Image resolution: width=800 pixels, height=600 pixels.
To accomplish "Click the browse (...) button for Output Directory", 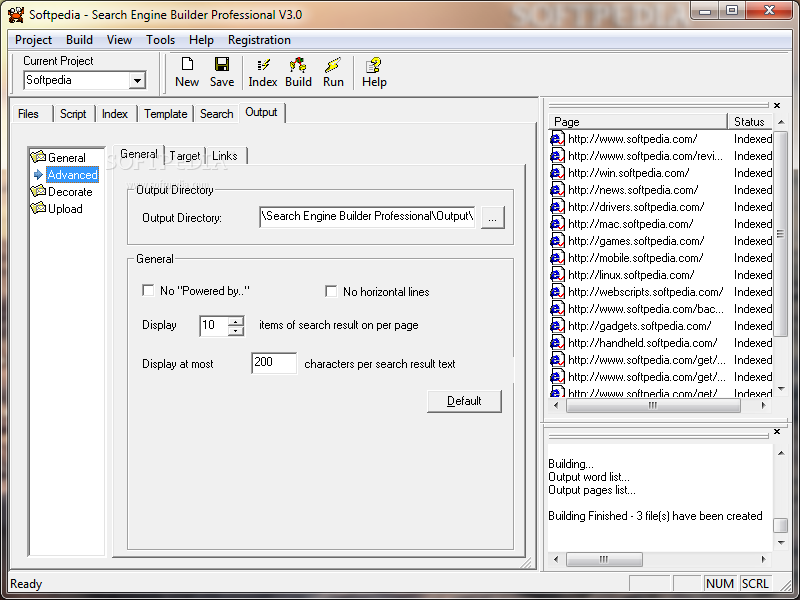I will (x=492, y=218).
